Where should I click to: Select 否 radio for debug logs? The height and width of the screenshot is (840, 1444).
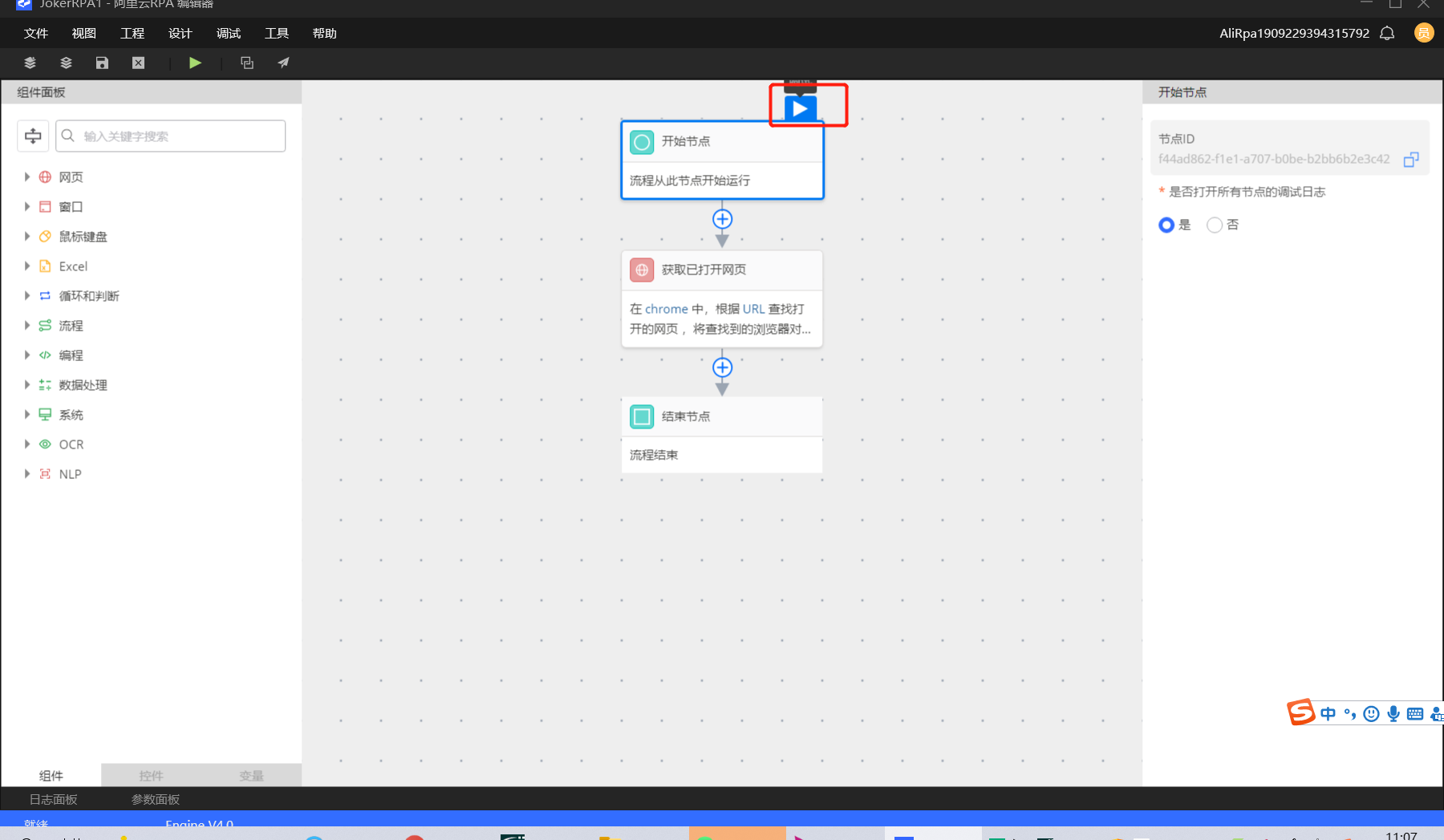tap(1215, 225)
